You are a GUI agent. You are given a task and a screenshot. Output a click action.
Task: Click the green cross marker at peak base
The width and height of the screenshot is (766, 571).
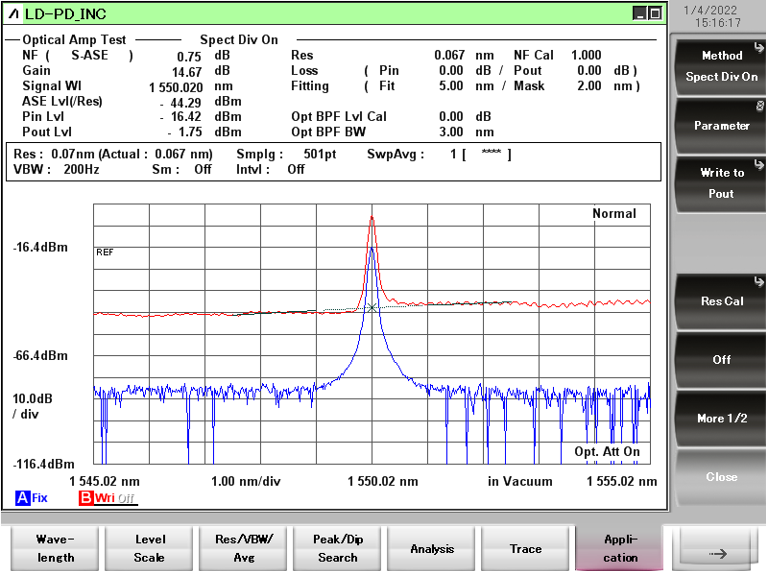coord(372,308)
